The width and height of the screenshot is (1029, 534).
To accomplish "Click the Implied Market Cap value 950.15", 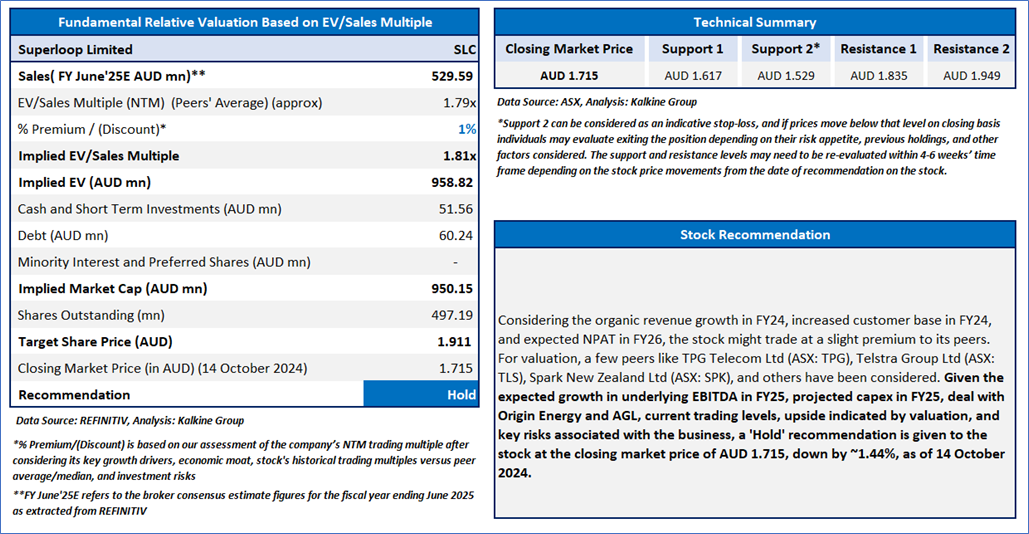I will tap(452, 289).
